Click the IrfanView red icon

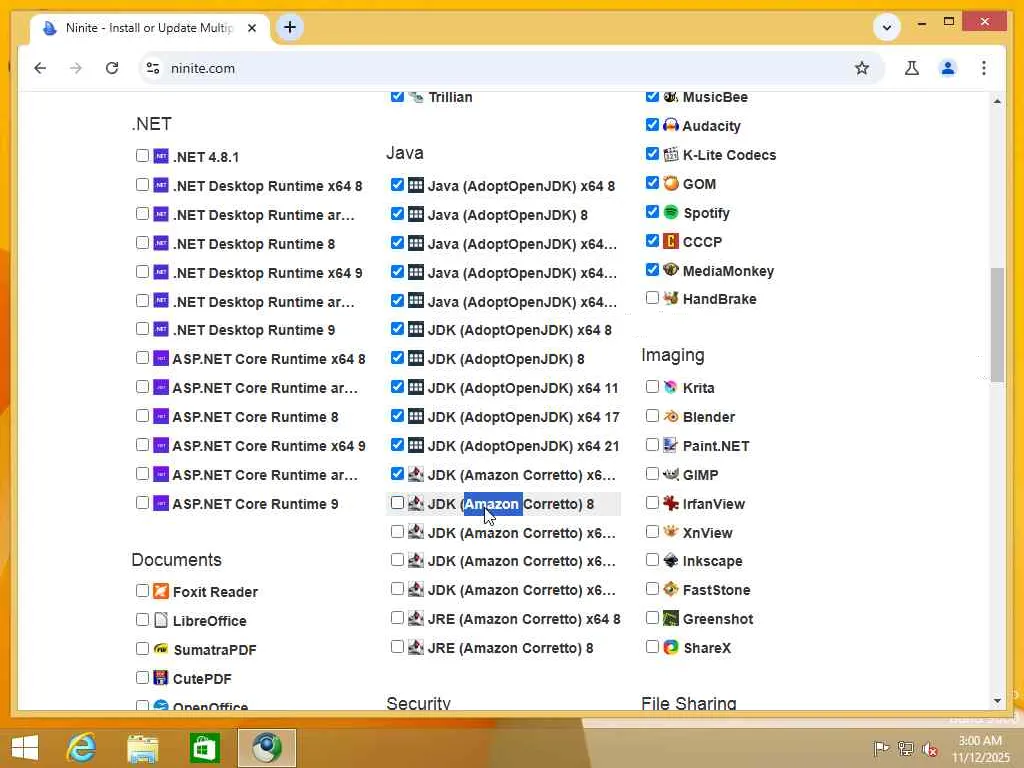671,503
